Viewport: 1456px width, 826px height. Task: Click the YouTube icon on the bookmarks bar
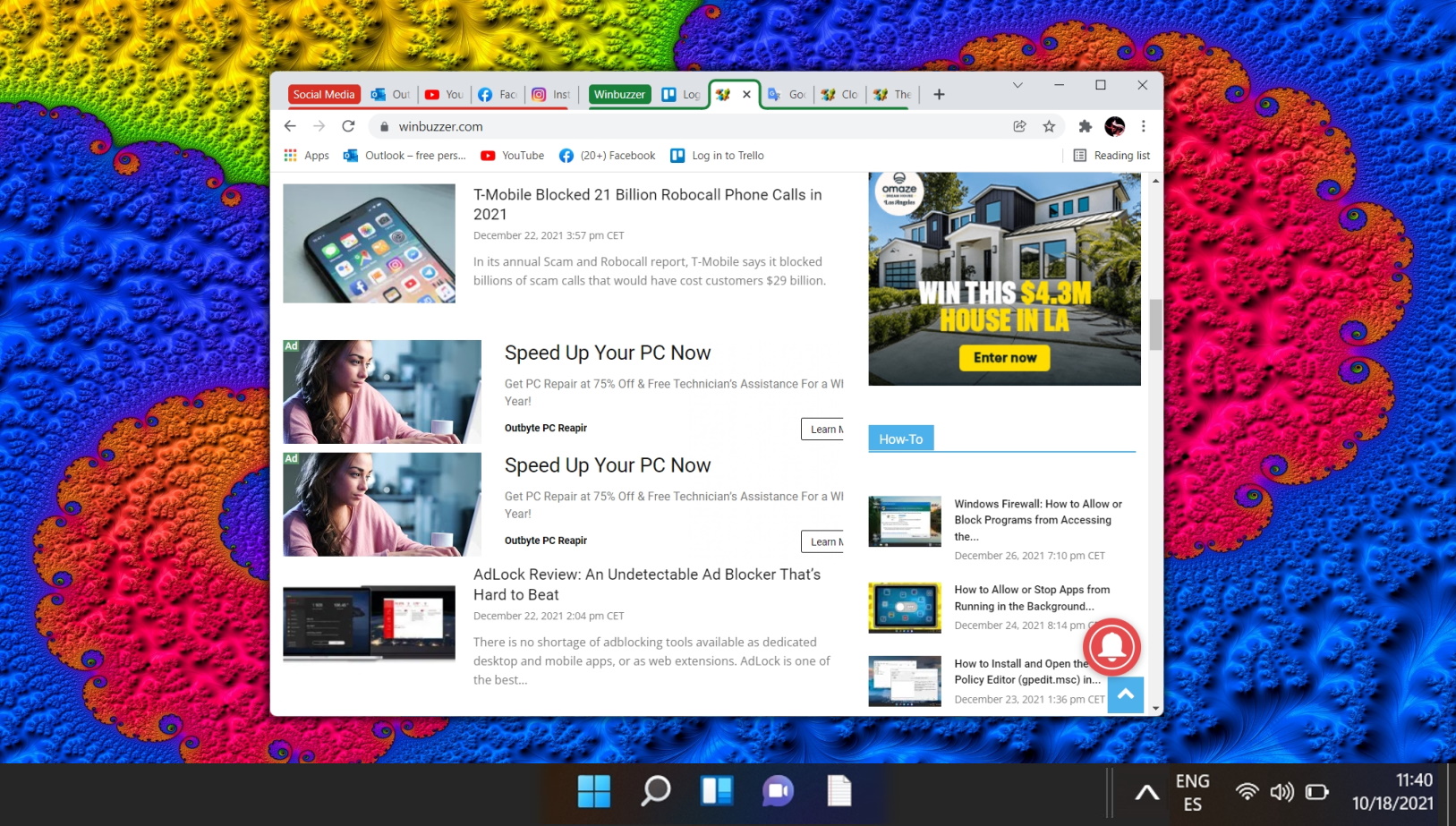click(487, 155)
